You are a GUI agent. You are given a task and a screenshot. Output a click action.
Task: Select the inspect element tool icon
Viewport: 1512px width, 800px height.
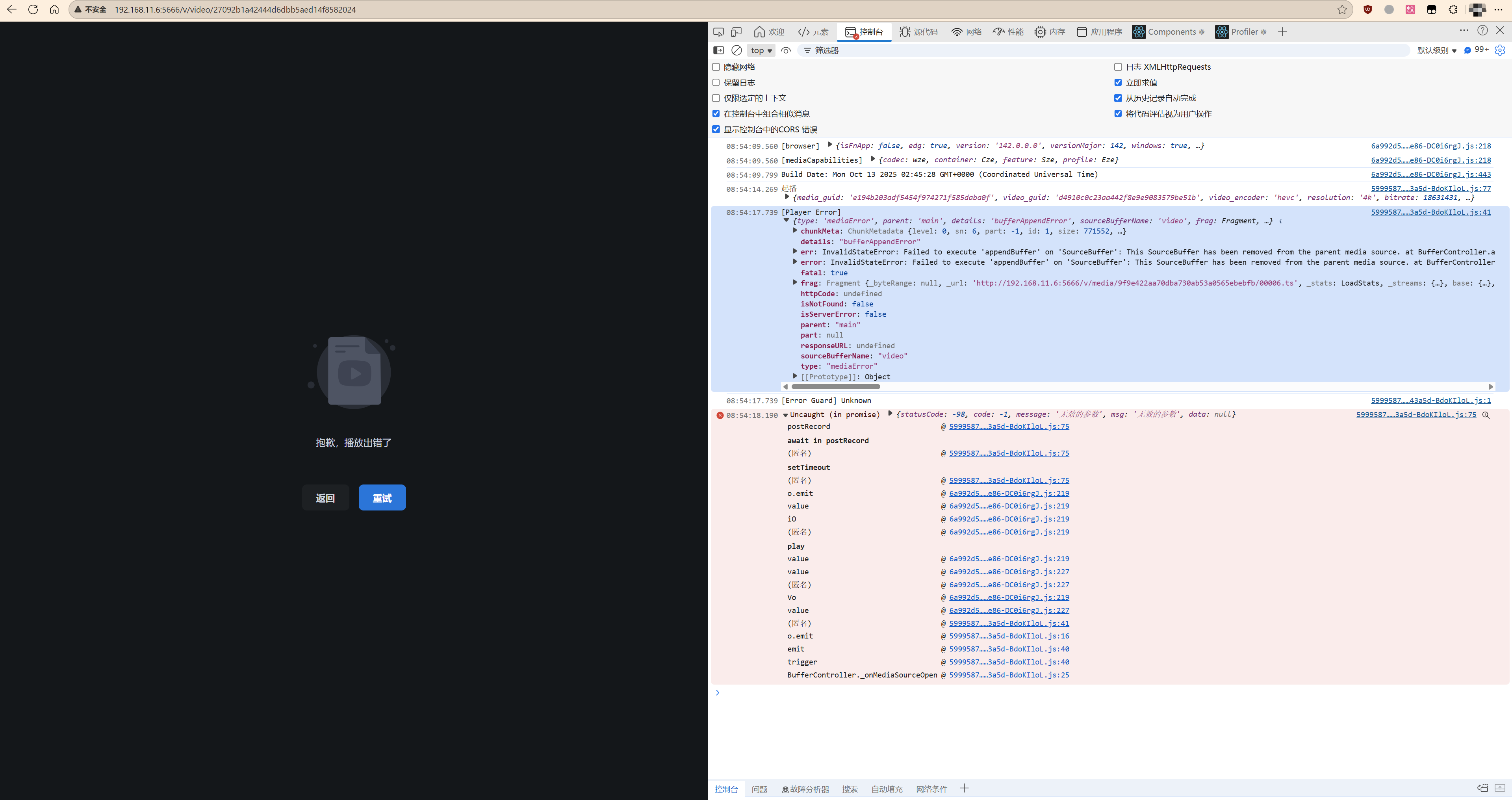pos(718,32)
